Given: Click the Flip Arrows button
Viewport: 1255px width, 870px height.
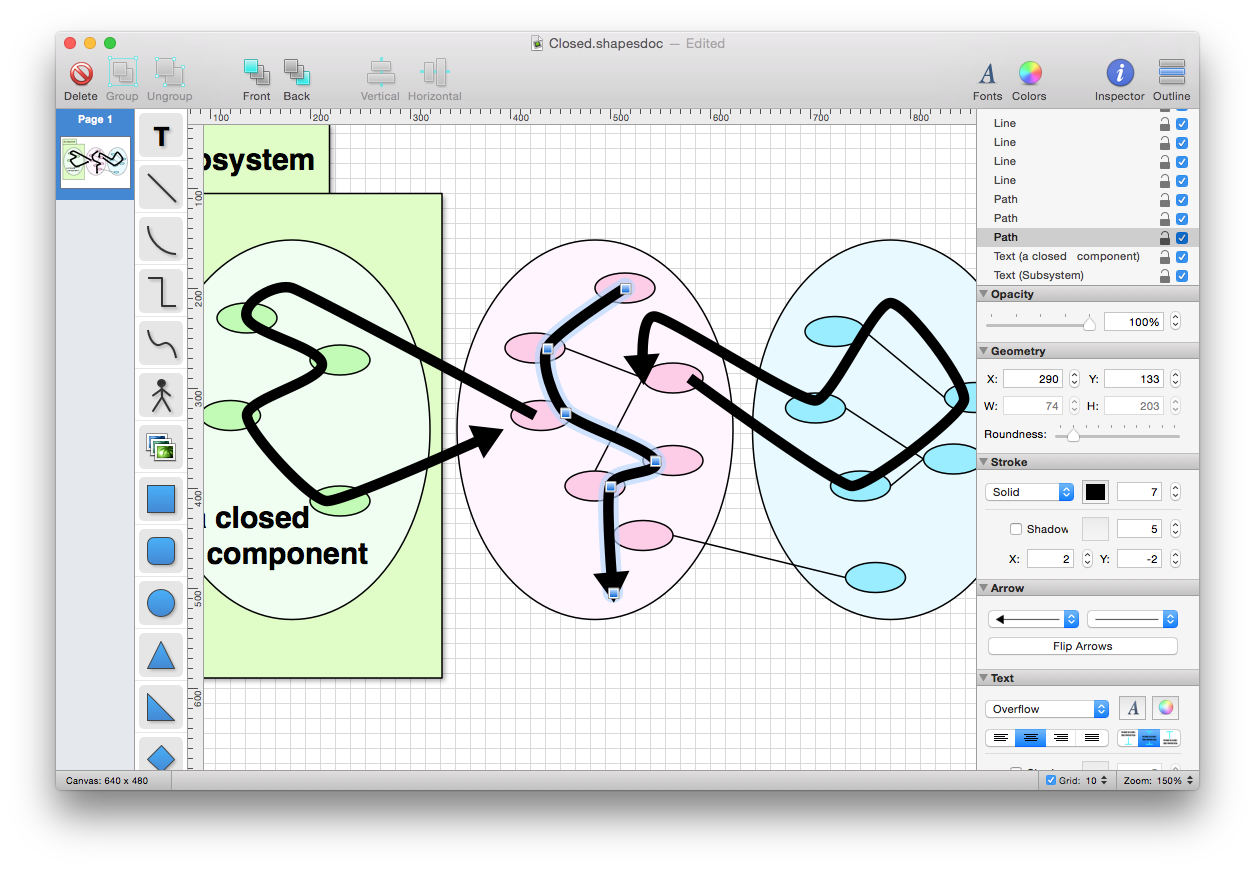Looking at the screenshot, I should (x=1082, y=645).
